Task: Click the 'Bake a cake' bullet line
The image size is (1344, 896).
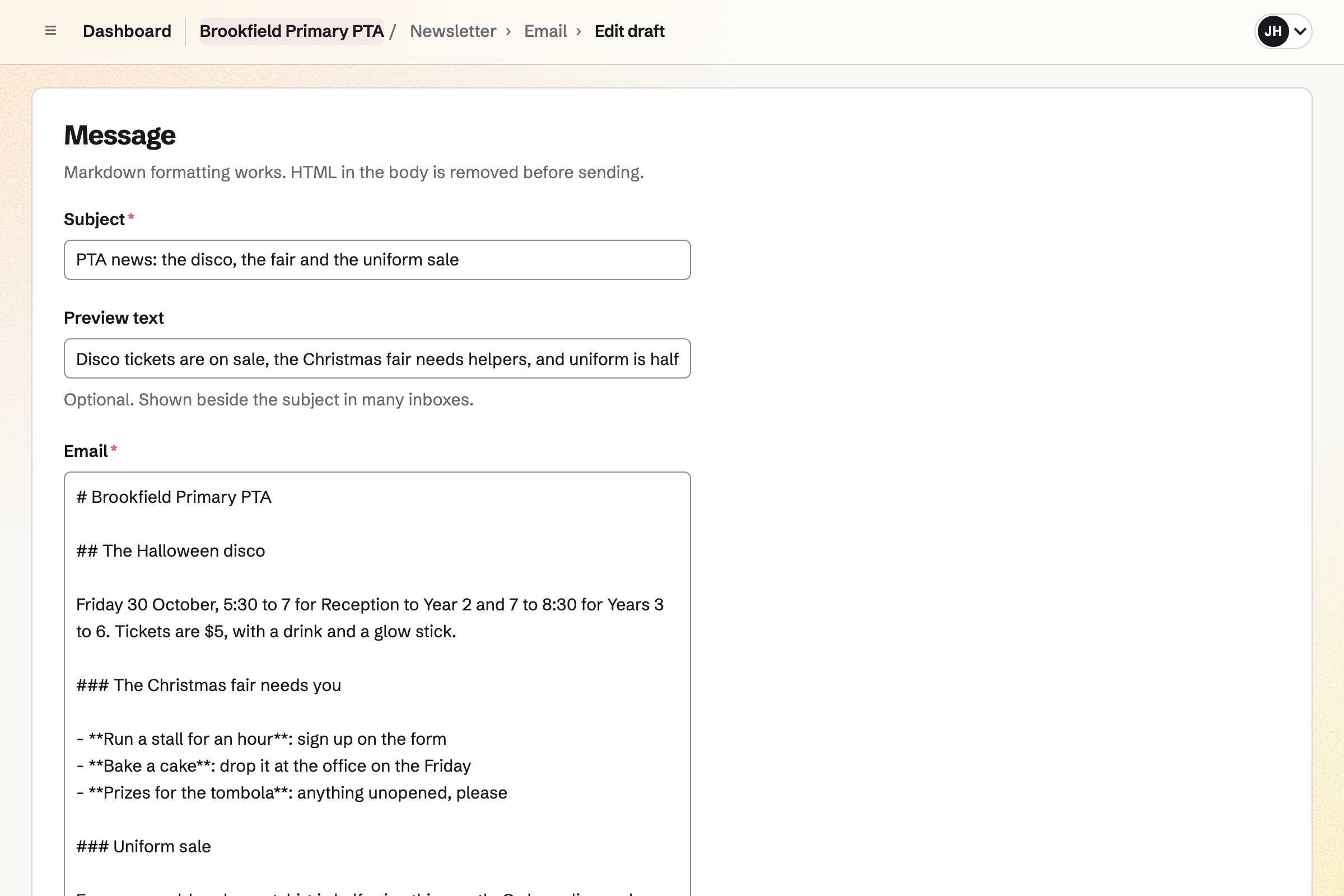Action: point(273,766)
